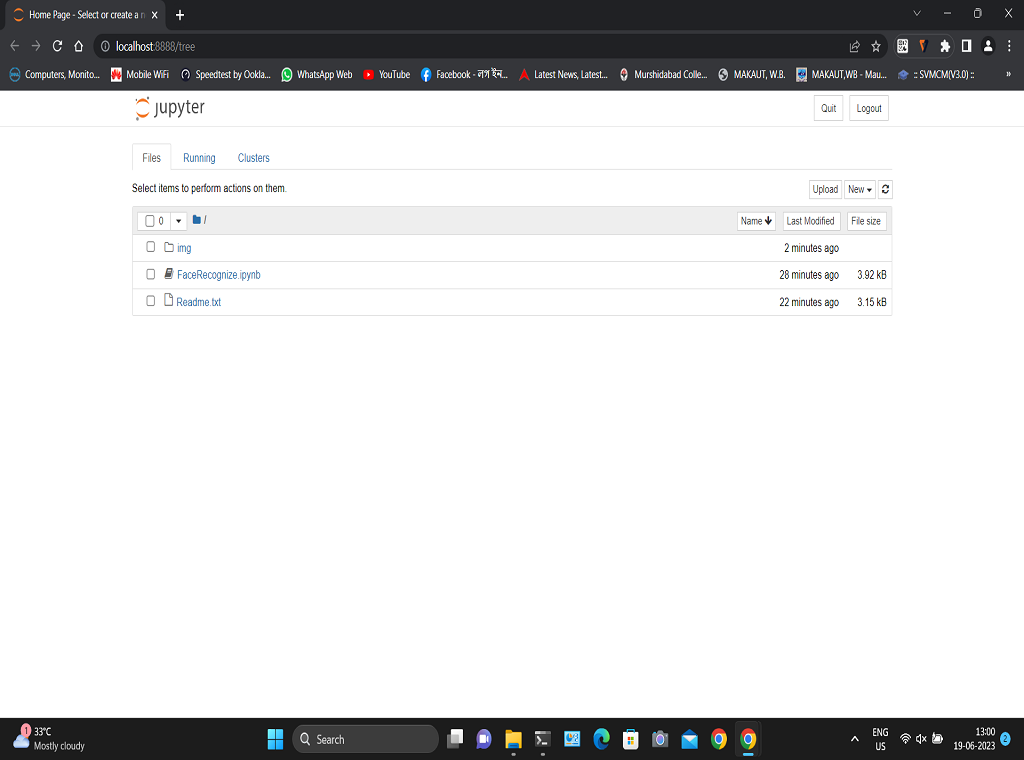1024x760 pixels.
Task: Open the browser extensions puzzle icon
Action: (x=944, y=46)
